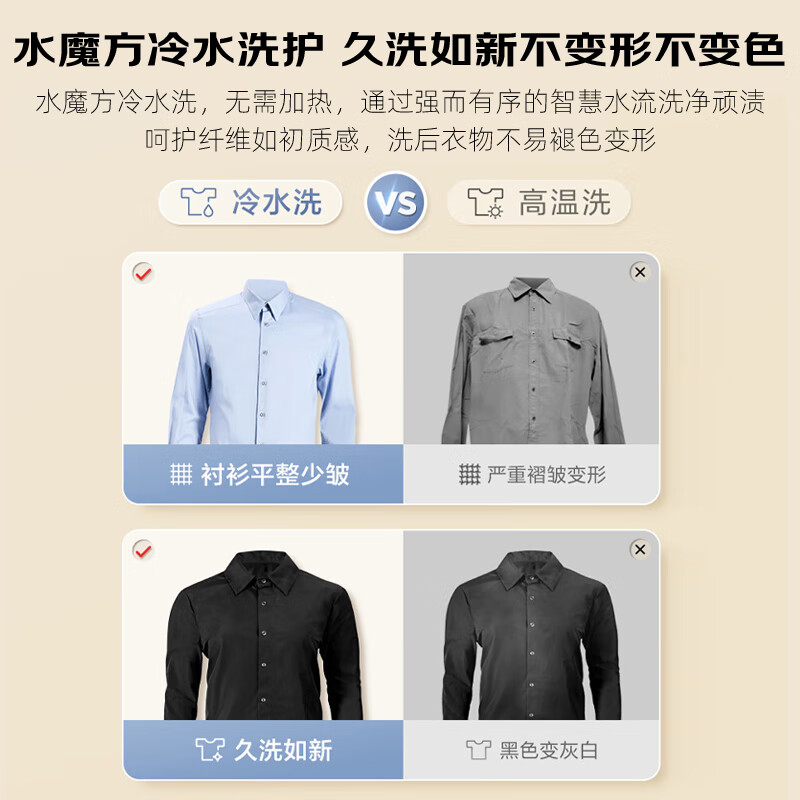Click the grid icon beside 衬衫平整少皱
The width and height of the screenshot is (800, 800).
coord(181,474)
